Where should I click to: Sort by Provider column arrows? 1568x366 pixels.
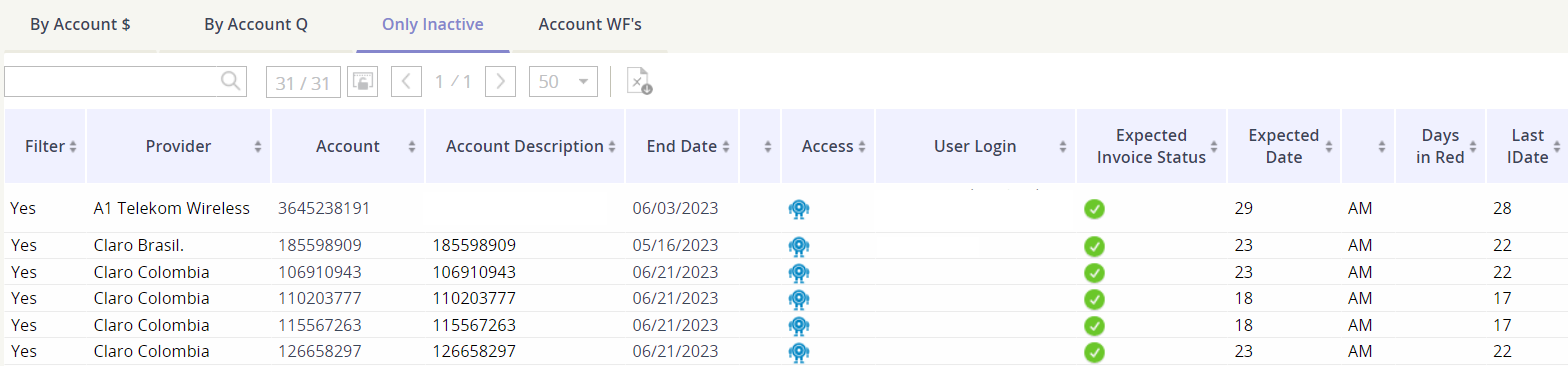coord(258,147)
